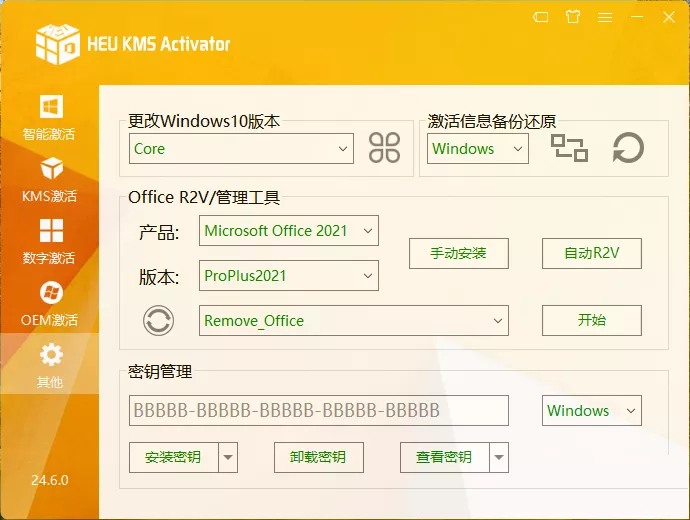Click the 版本: label
This screenshot has width=690, height=520.
point(159,277)
